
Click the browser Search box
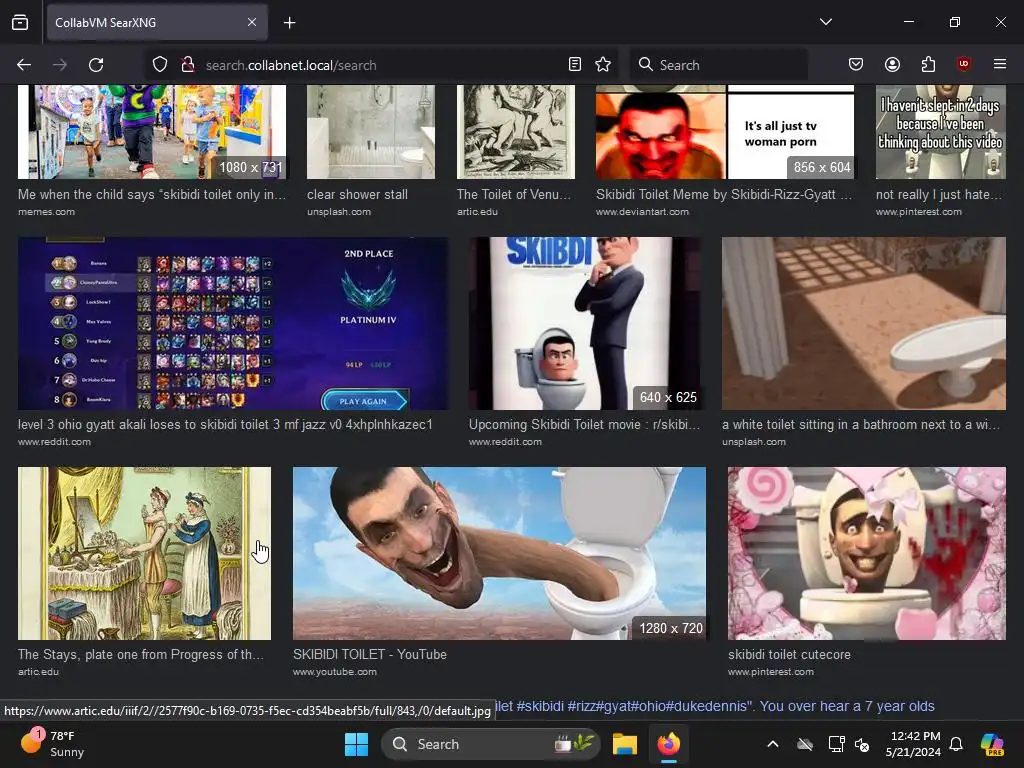[x=718, y=65]
